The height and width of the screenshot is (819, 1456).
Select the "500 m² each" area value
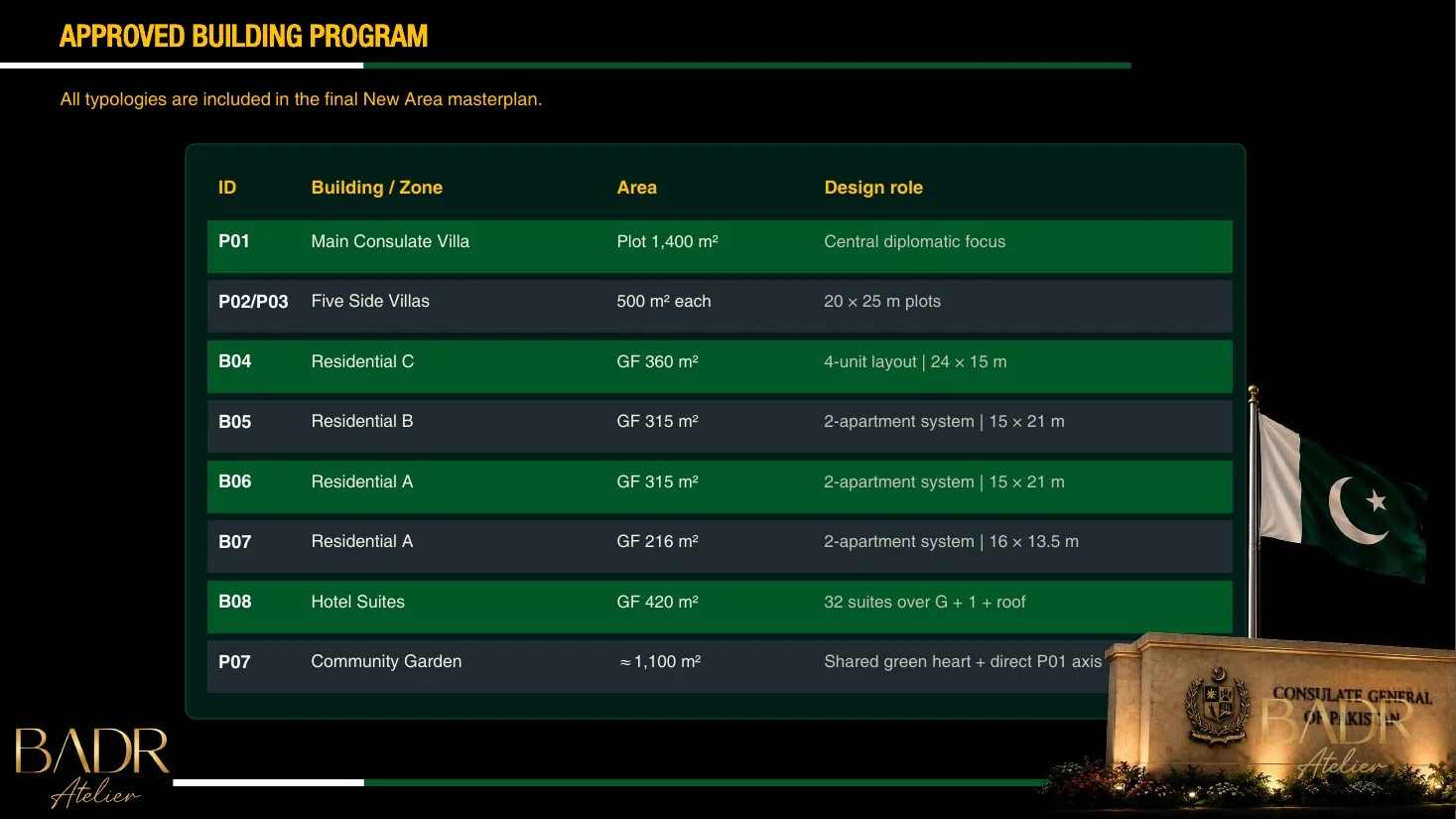(664, 301)
